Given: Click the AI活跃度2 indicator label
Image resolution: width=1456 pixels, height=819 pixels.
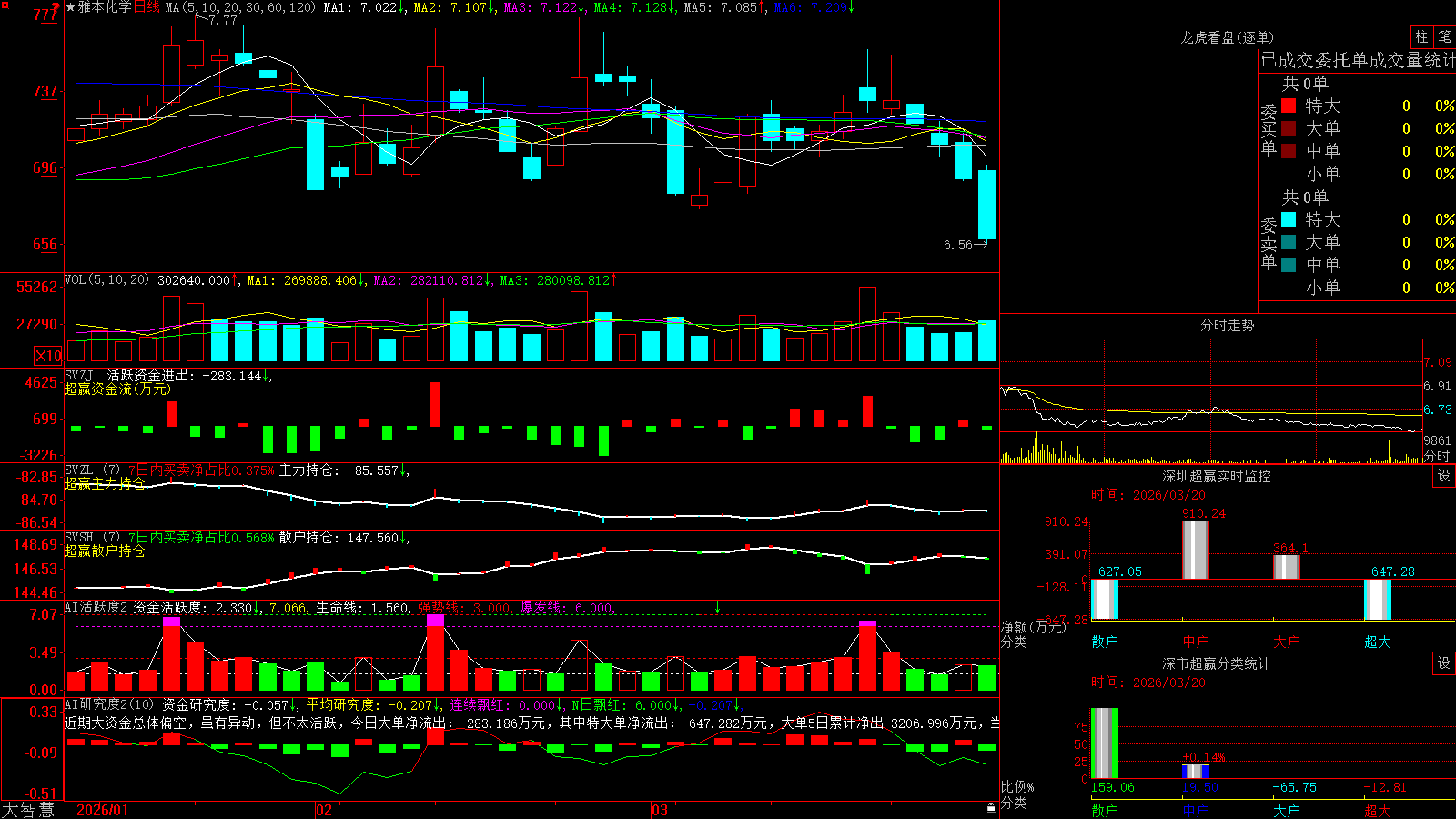Looking at the screenshot, I should click(x=96, y=607).
